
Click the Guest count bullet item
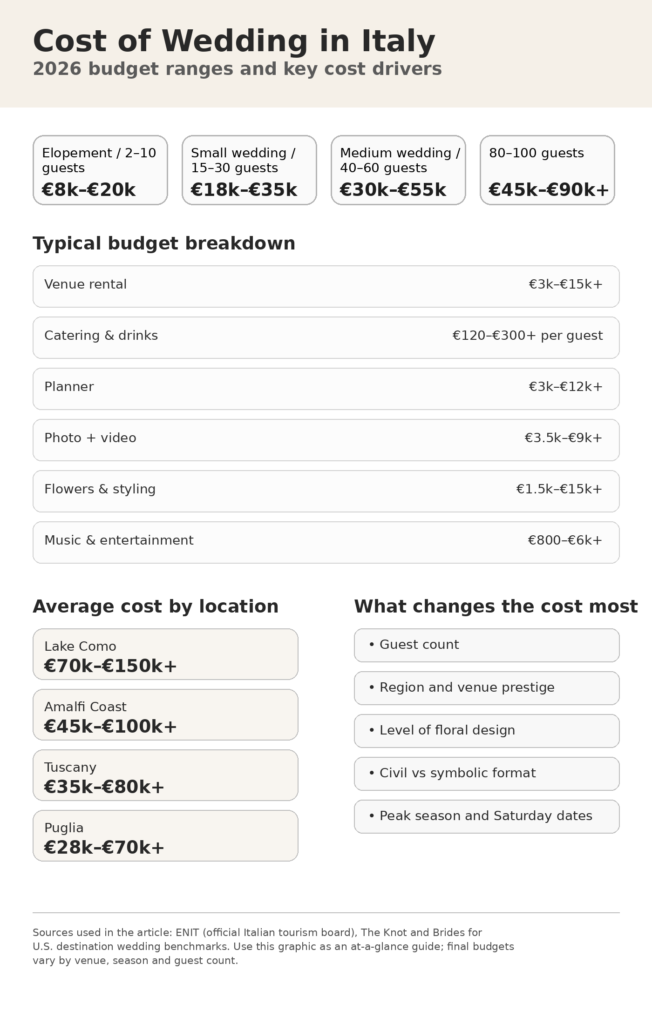486,645
